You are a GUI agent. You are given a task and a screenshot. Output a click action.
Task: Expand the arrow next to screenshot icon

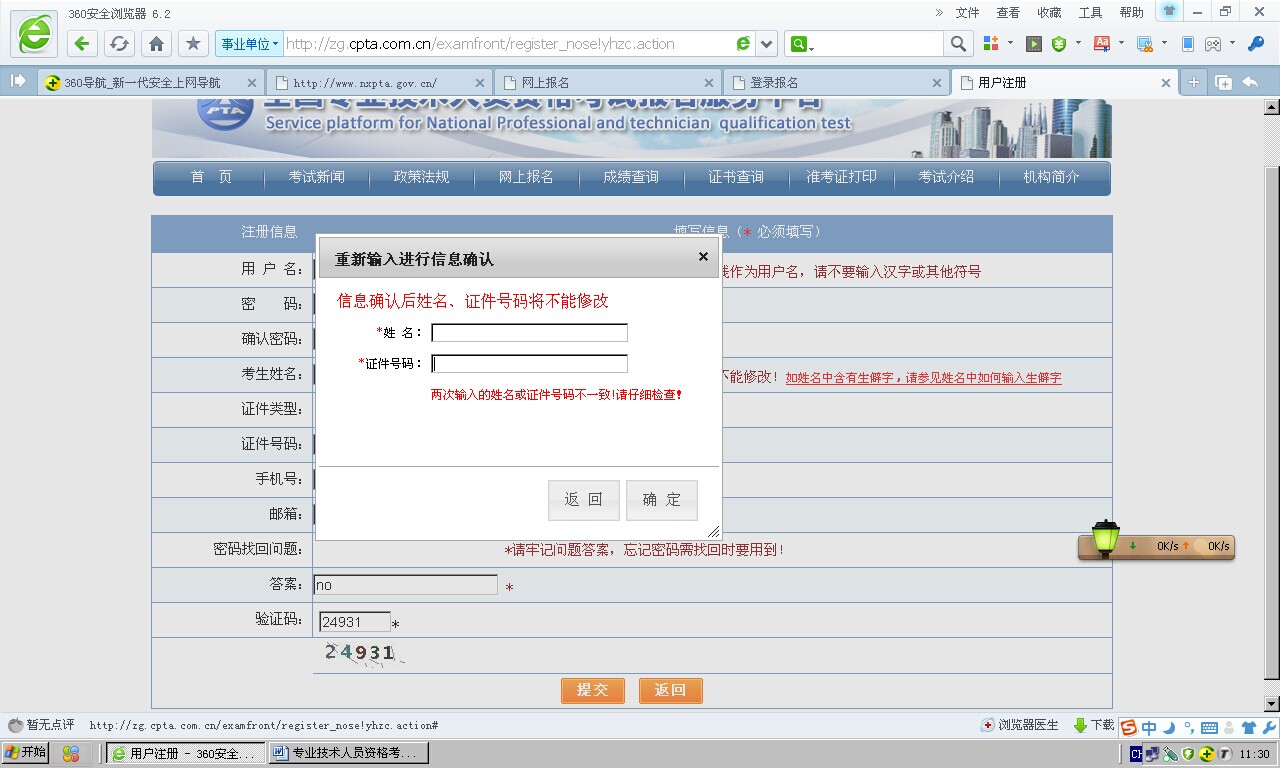pos(1165,44)
